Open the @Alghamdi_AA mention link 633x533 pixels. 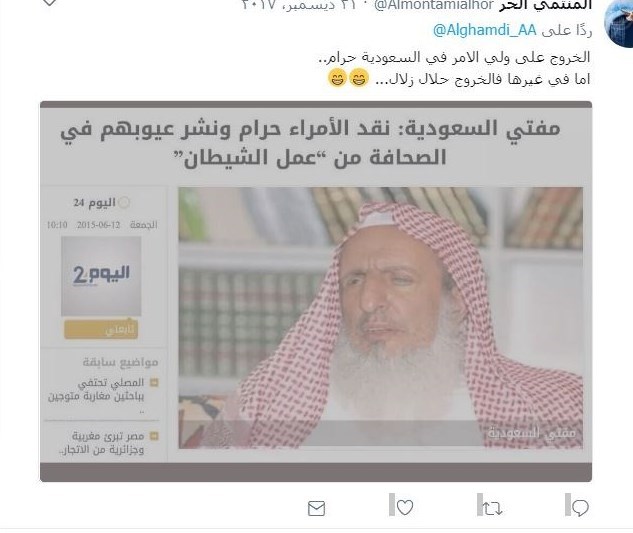pos(484,30)
